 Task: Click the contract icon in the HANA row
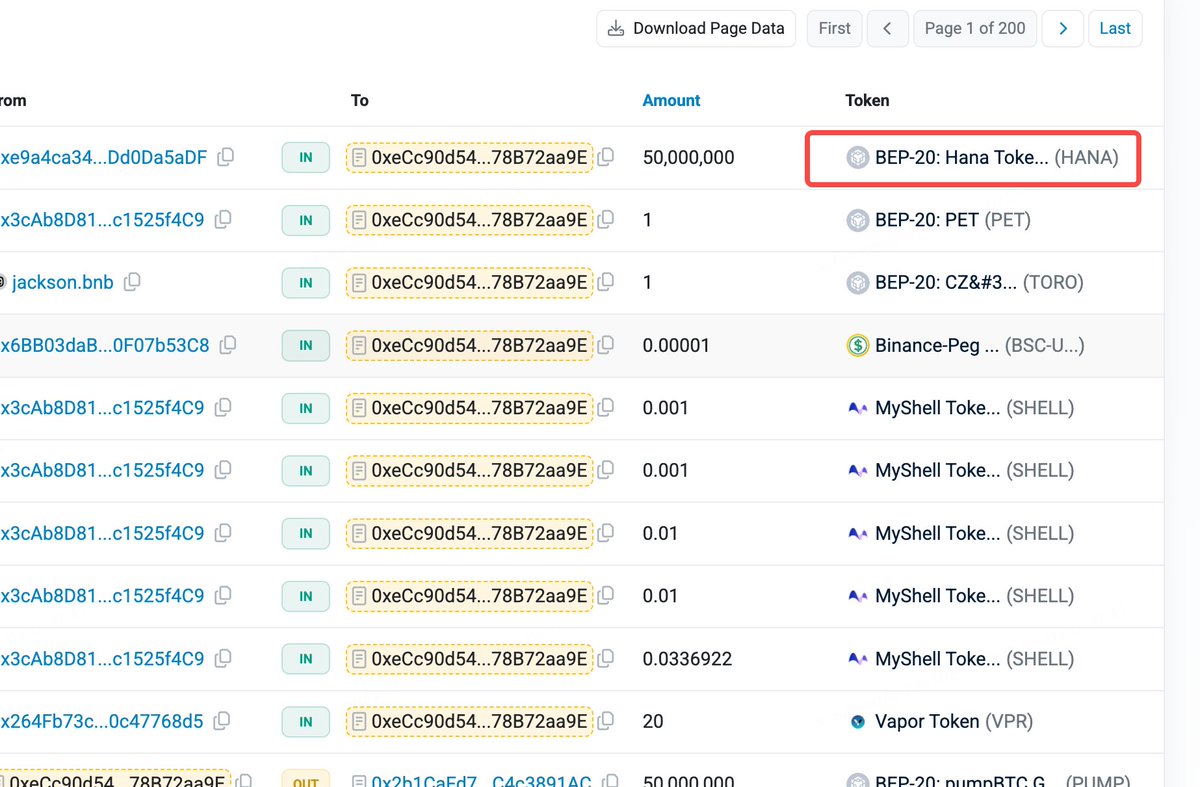[360, 157]
